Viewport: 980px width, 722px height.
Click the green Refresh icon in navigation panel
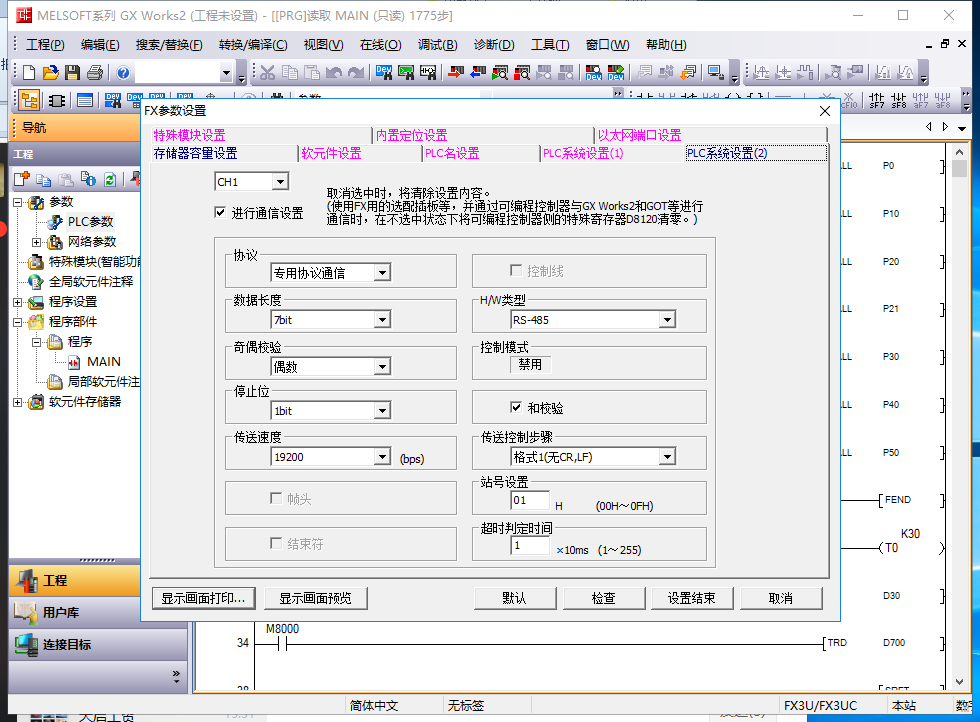tap(109, 179)
